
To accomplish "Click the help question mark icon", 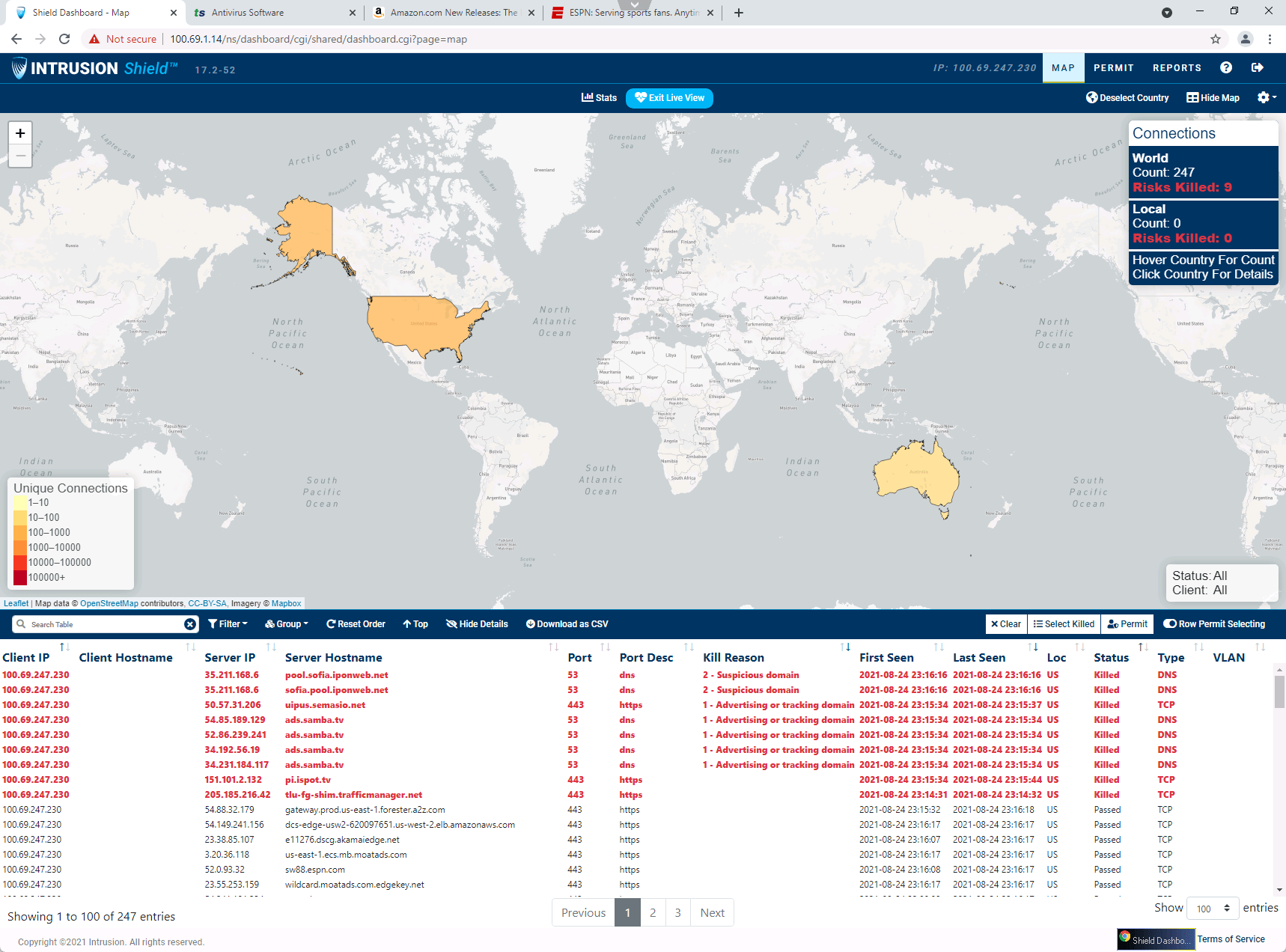I will coord(1225,67).
